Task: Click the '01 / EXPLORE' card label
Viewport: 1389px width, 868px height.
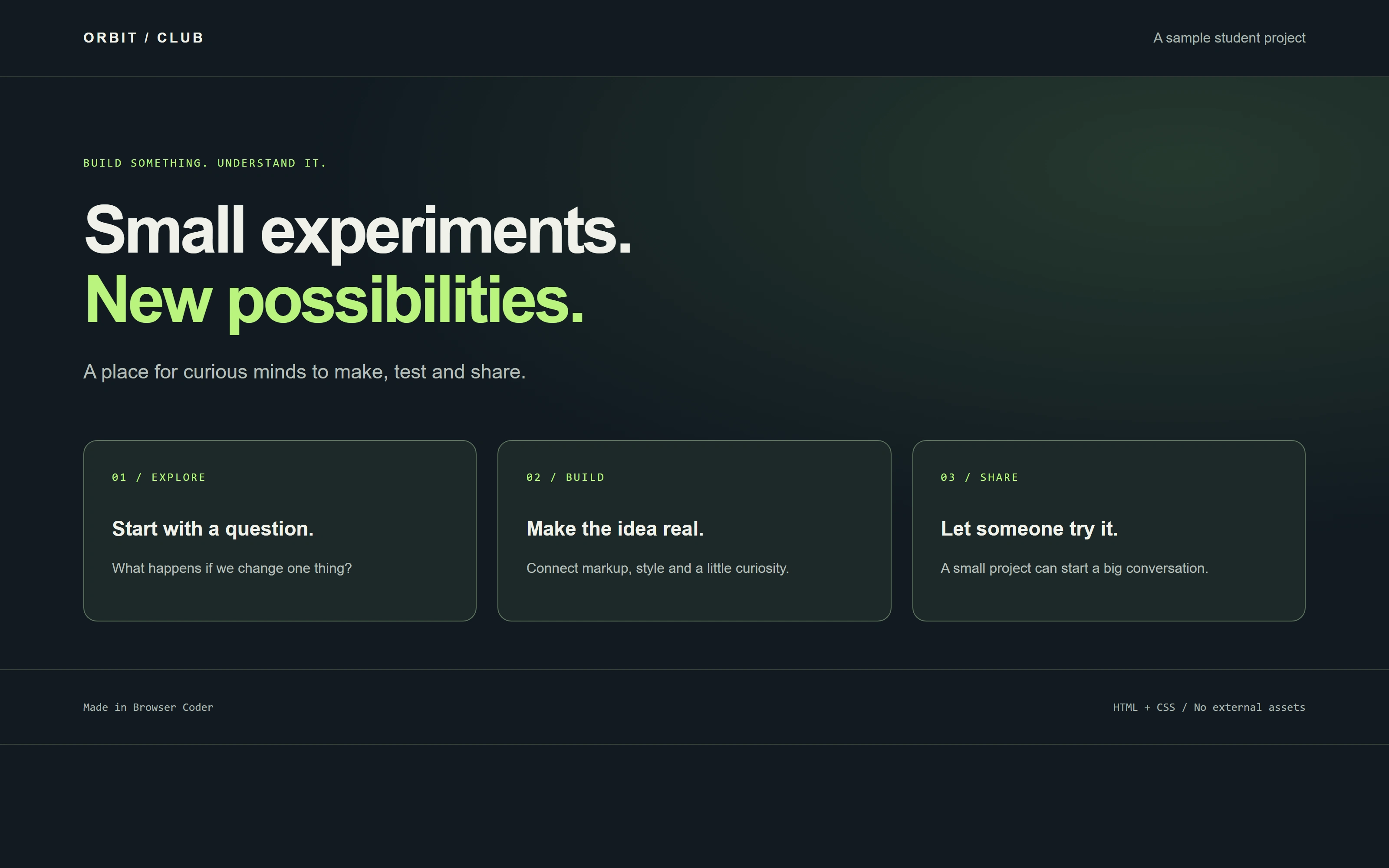Action: coord(158,478)
